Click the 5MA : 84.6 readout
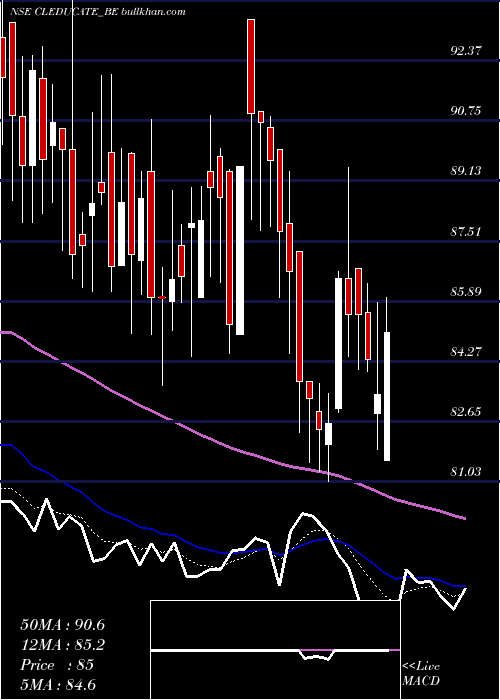 pos(58,684)
